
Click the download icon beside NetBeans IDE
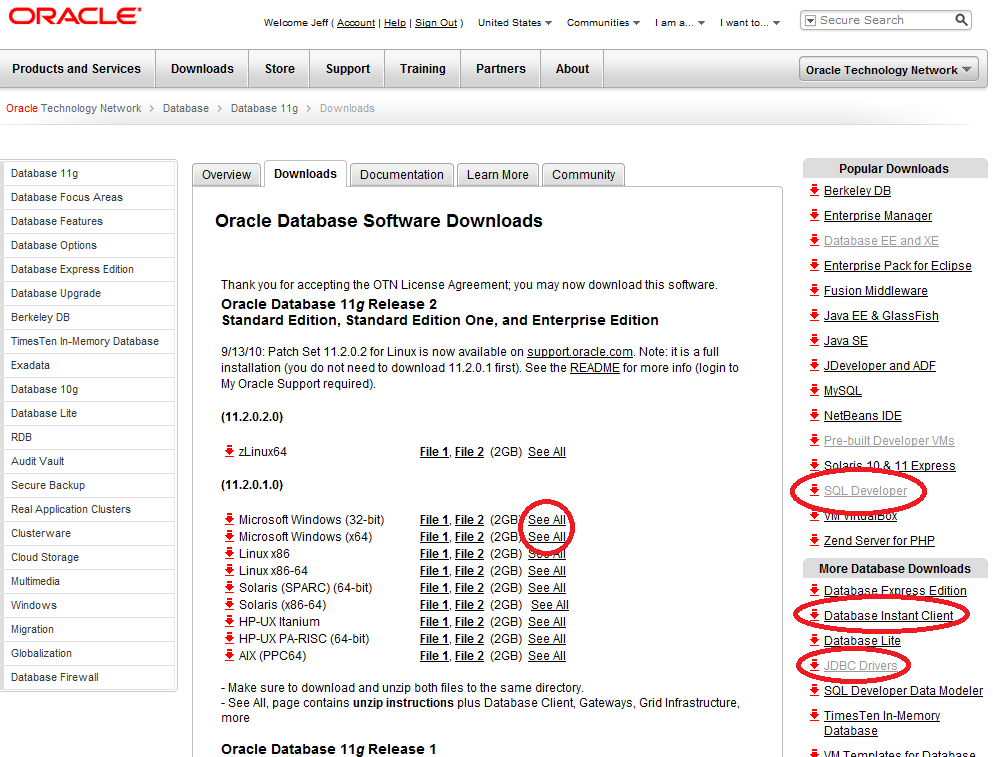tap(814, 415)
